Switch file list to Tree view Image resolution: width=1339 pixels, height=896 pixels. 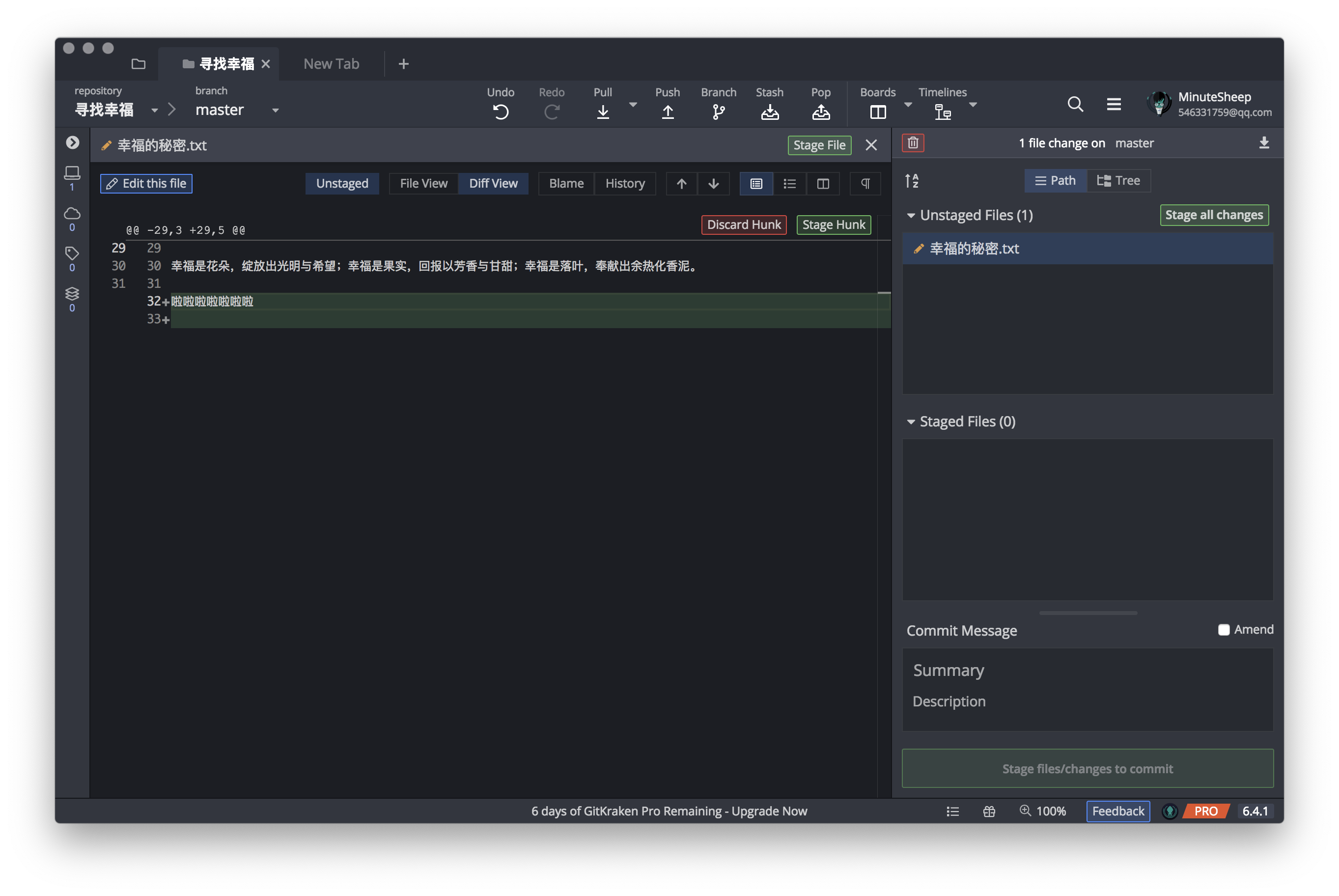pos(1118,181)
